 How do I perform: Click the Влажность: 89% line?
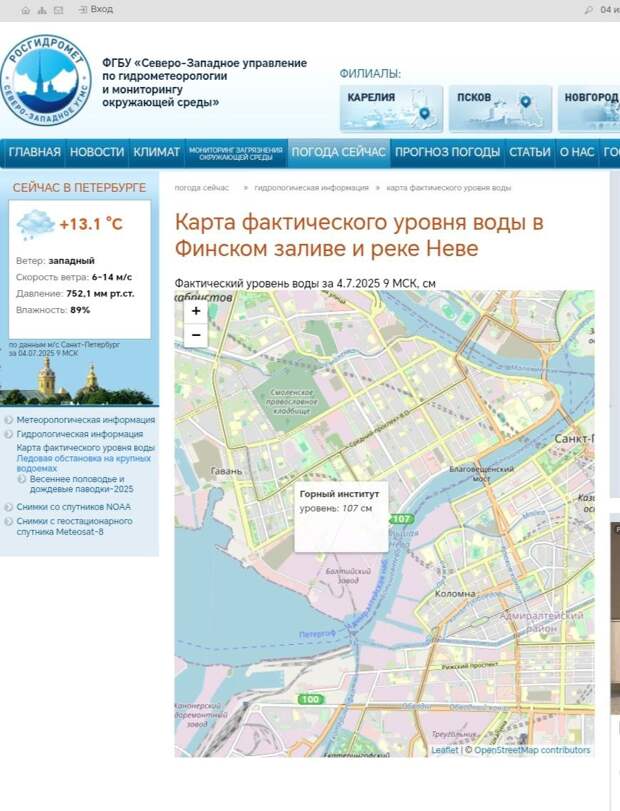click(53, 310)
